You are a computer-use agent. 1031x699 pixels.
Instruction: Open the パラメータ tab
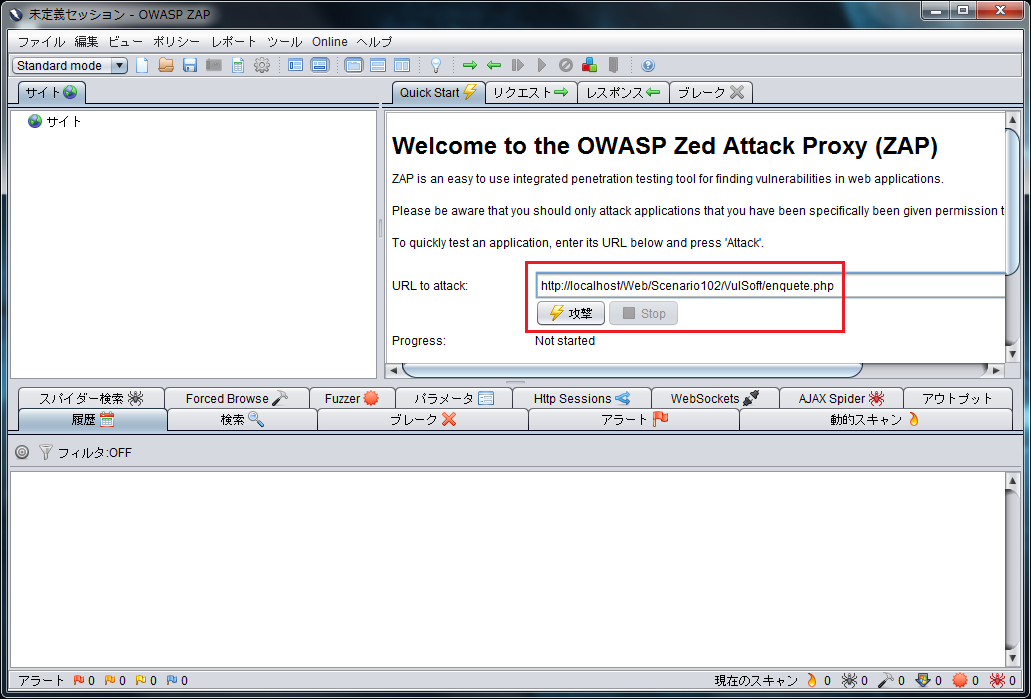tap(454, 398)
